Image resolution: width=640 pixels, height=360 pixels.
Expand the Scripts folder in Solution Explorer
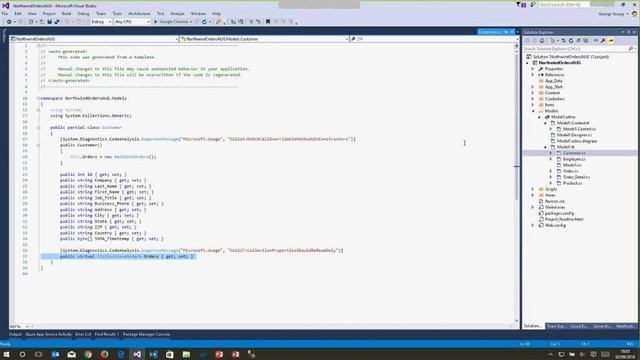coord(533,189)
